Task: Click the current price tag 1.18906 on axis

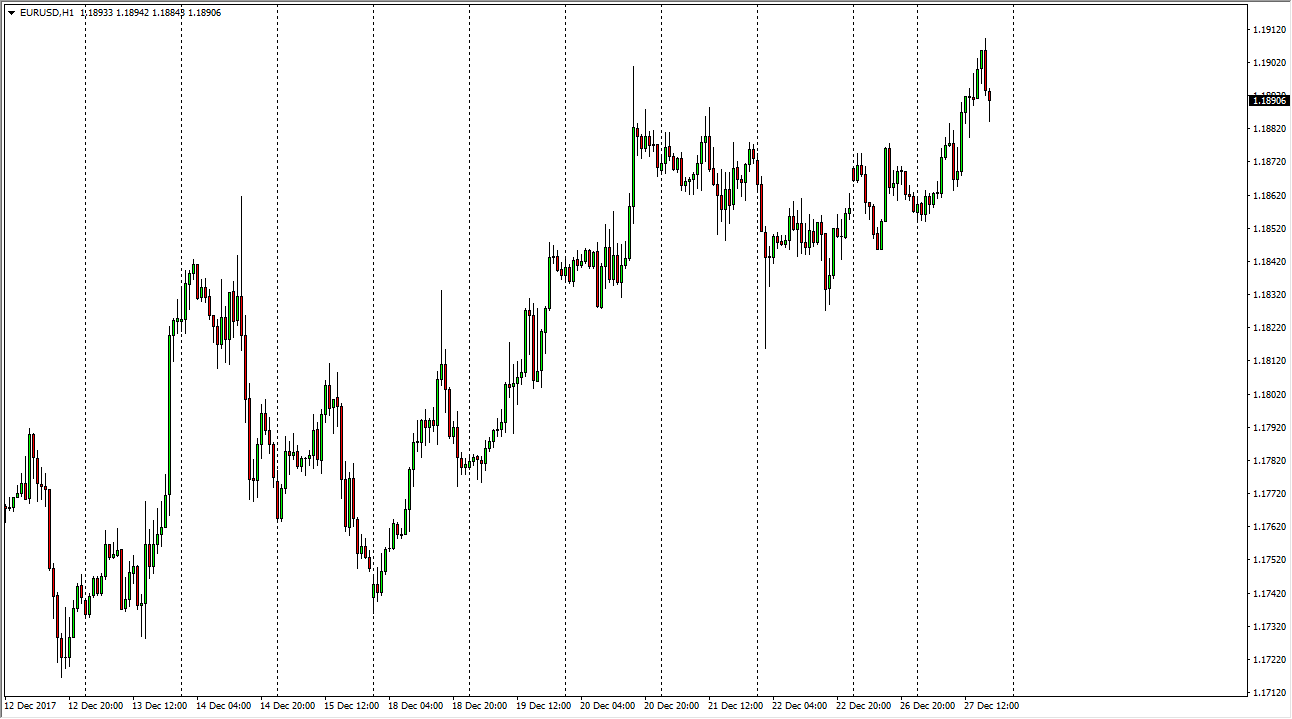Action: (x=1269, y=100)
